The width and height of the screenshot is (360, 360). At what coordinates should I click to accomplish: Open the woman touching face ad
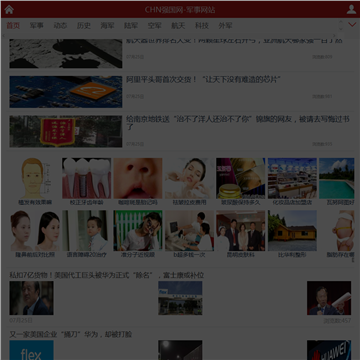(189, 178)
